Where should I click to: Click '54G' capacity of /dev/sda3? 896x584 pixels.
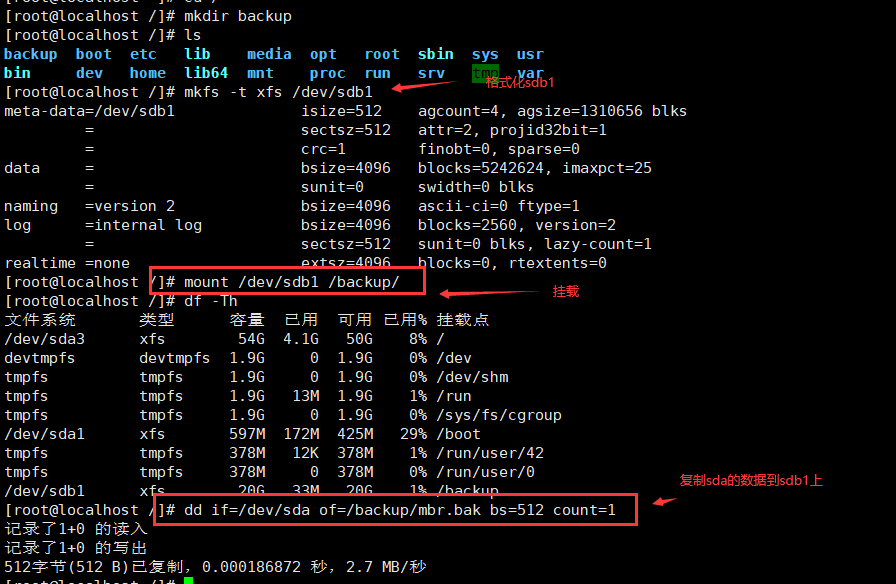coord(251,339)
